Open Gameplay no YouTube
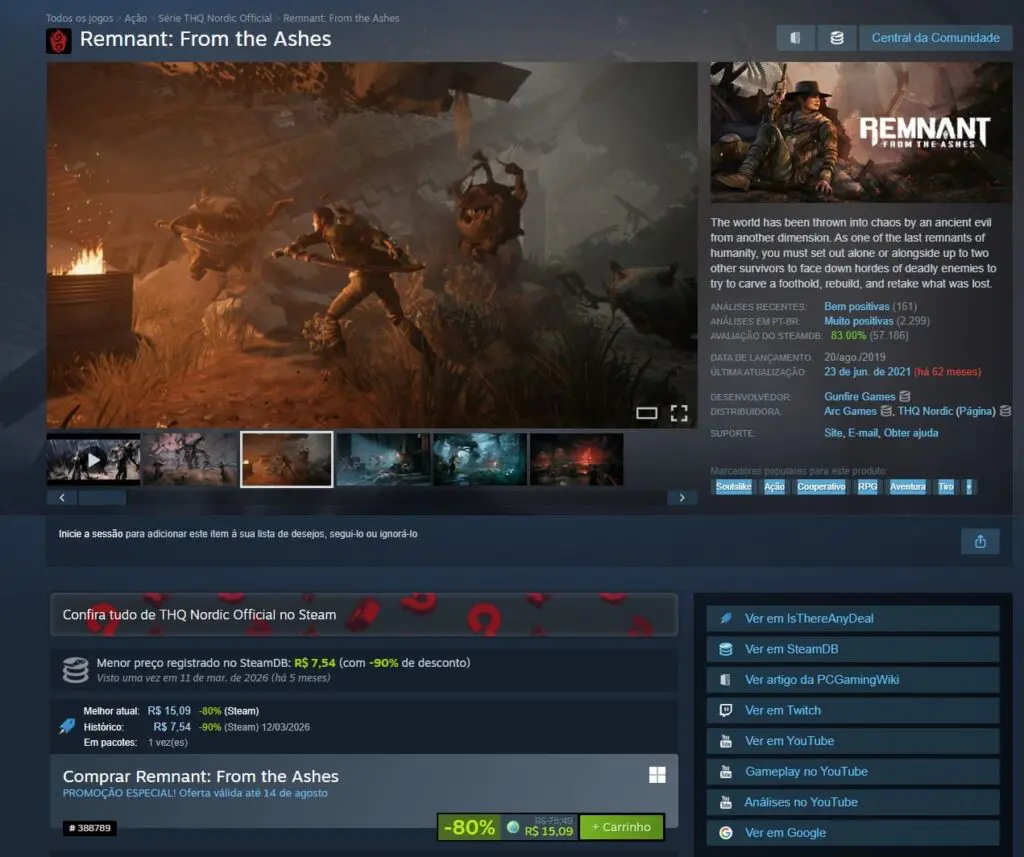Image resolution: width=1024 pixels, height=857 pixels. point(853,771)
